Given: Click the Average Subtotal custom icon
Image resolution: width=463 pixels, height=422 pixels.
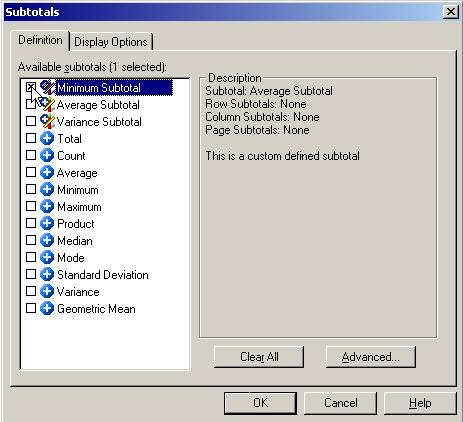Looking at the screenshot, I should tap(47, 105).
